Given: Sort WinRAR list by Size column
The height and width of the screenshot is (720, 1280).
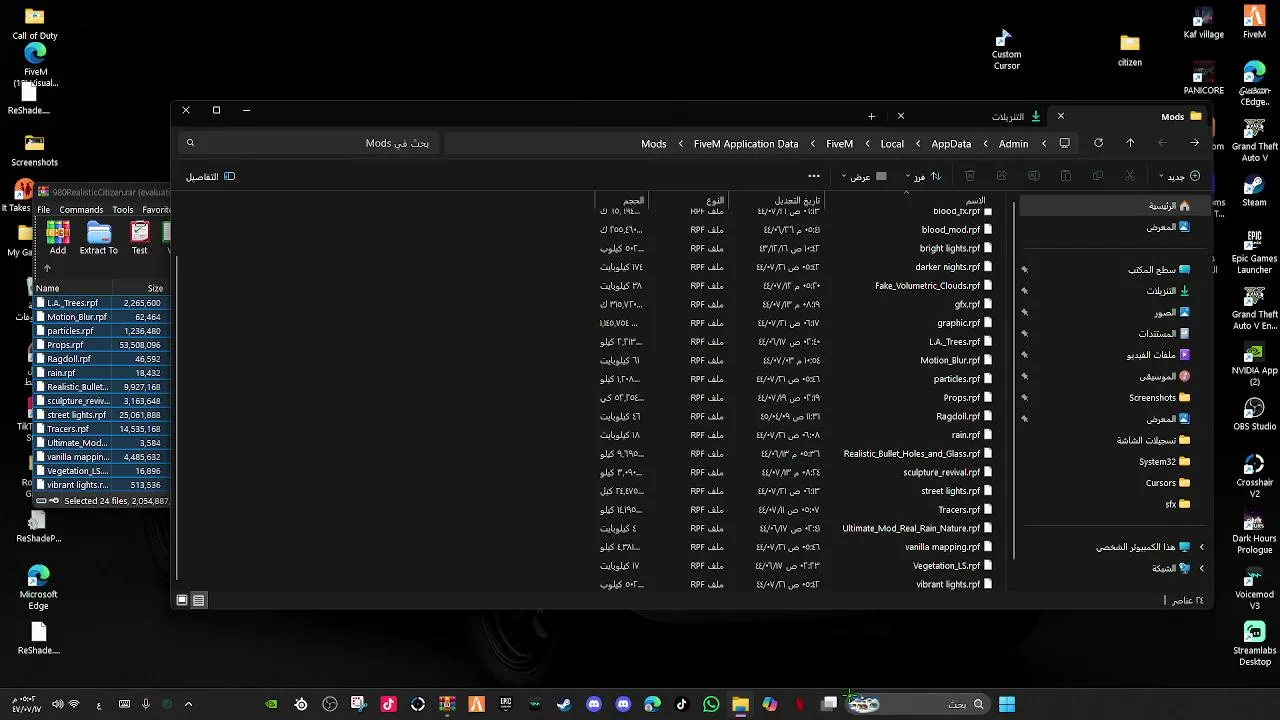Looking at the screenshot, I should 140,288.
